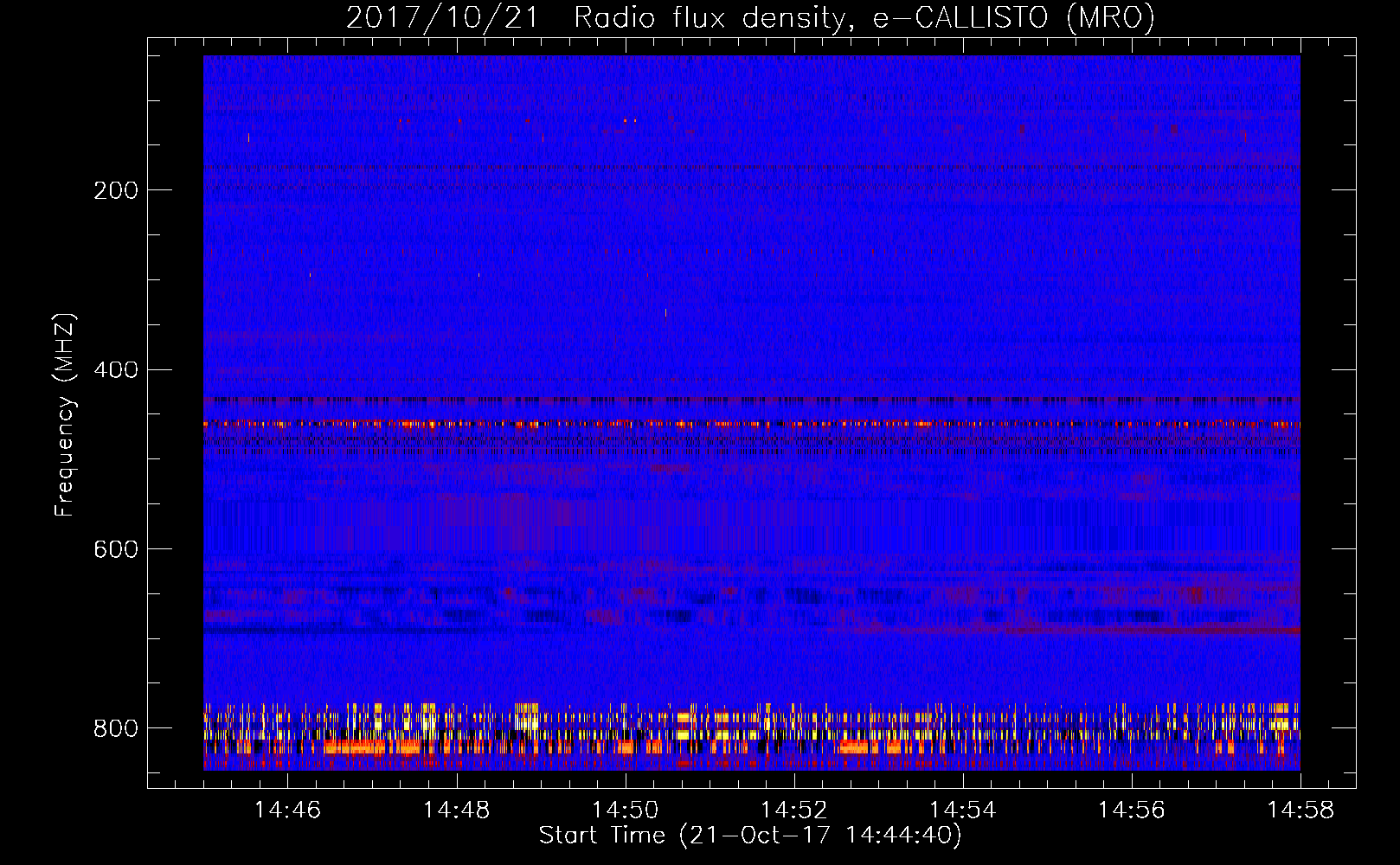The height and width of the screenshot is (865, 1400).
Task: Click the 800 frequency tick label
Action: click(x=116, y=728)
